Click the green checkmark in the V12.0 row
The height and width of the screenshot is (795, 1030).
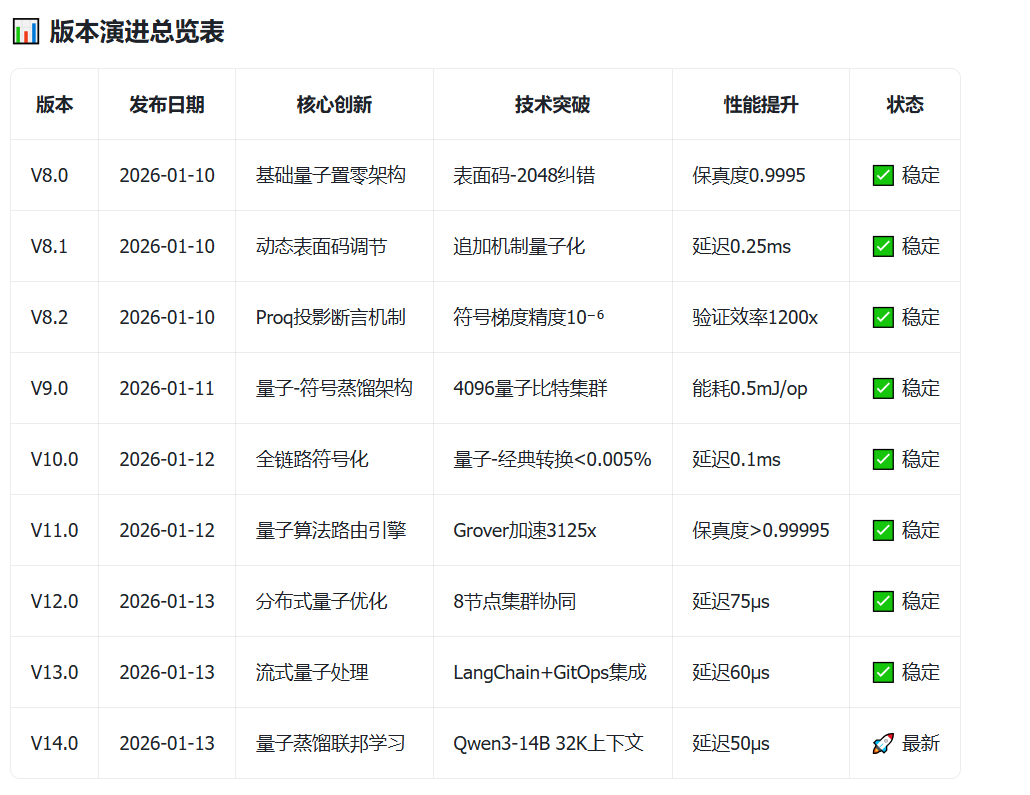883,601
